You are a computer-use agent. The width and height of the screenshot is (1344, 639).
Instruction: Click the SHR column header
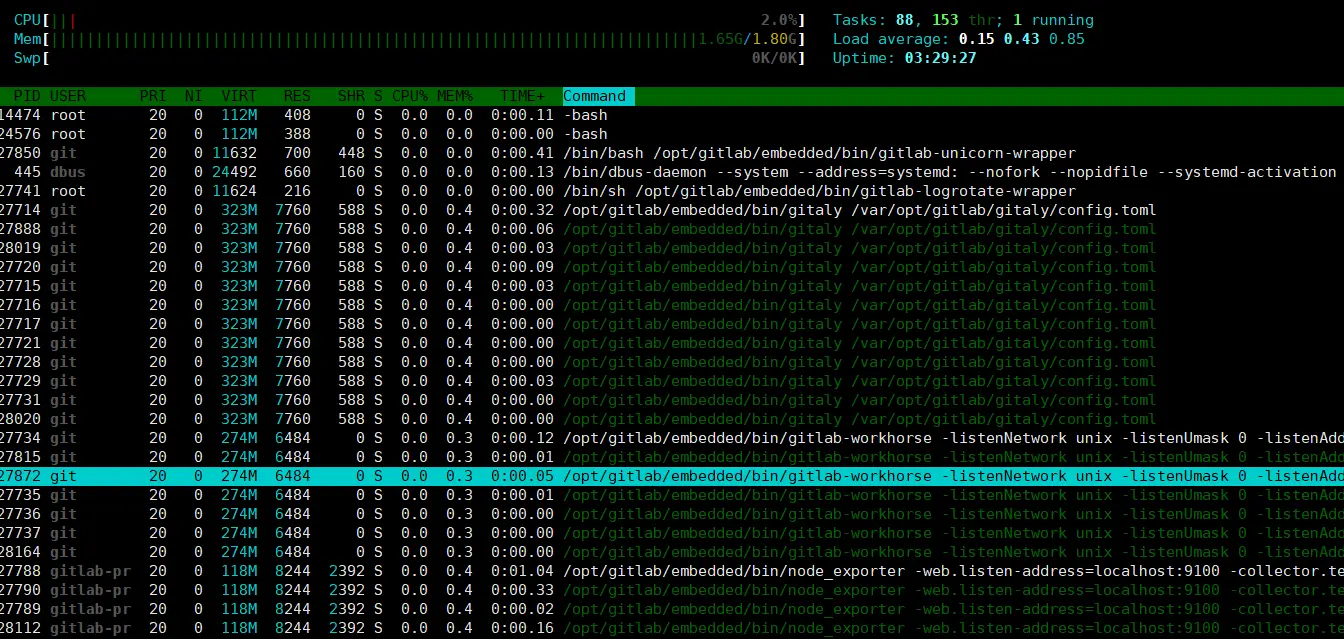click(x=351, y=96)
